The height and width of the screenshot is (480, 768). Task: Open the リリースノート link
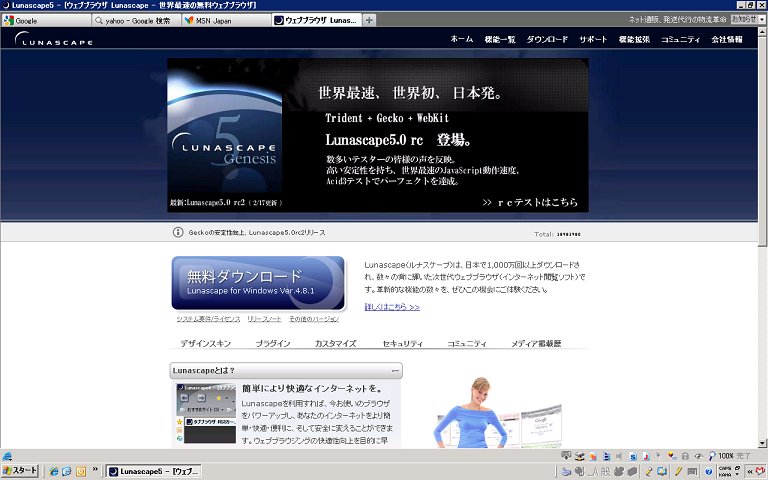[264, 319]
